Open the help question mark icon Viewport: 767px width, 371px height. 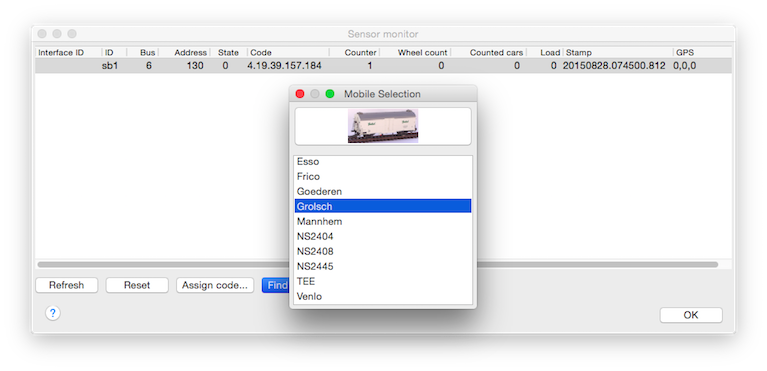coord(53,313)
